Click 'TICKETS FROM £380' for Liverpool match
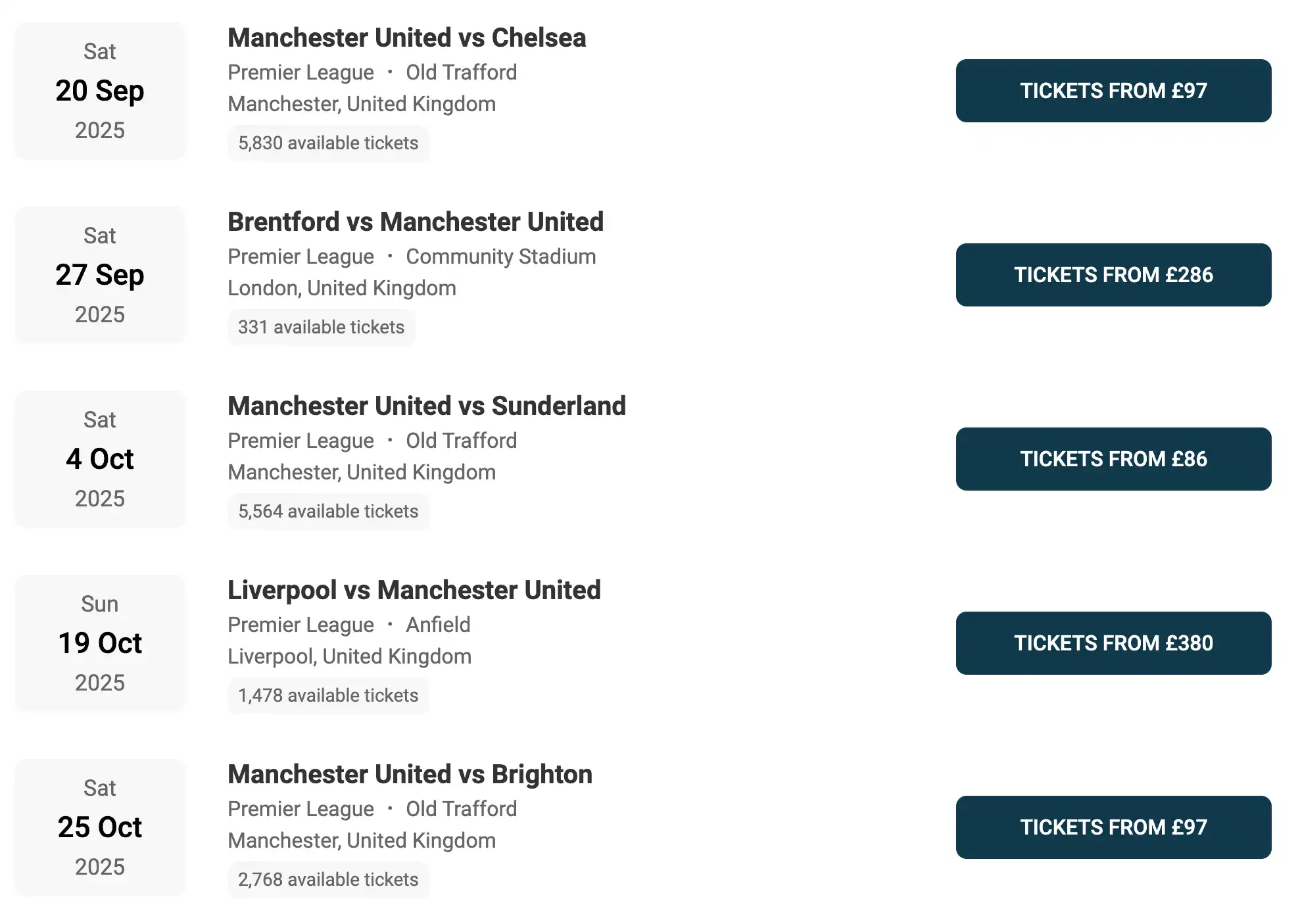The width and height of the screenshot is (1298, 924). point(1113,643)
